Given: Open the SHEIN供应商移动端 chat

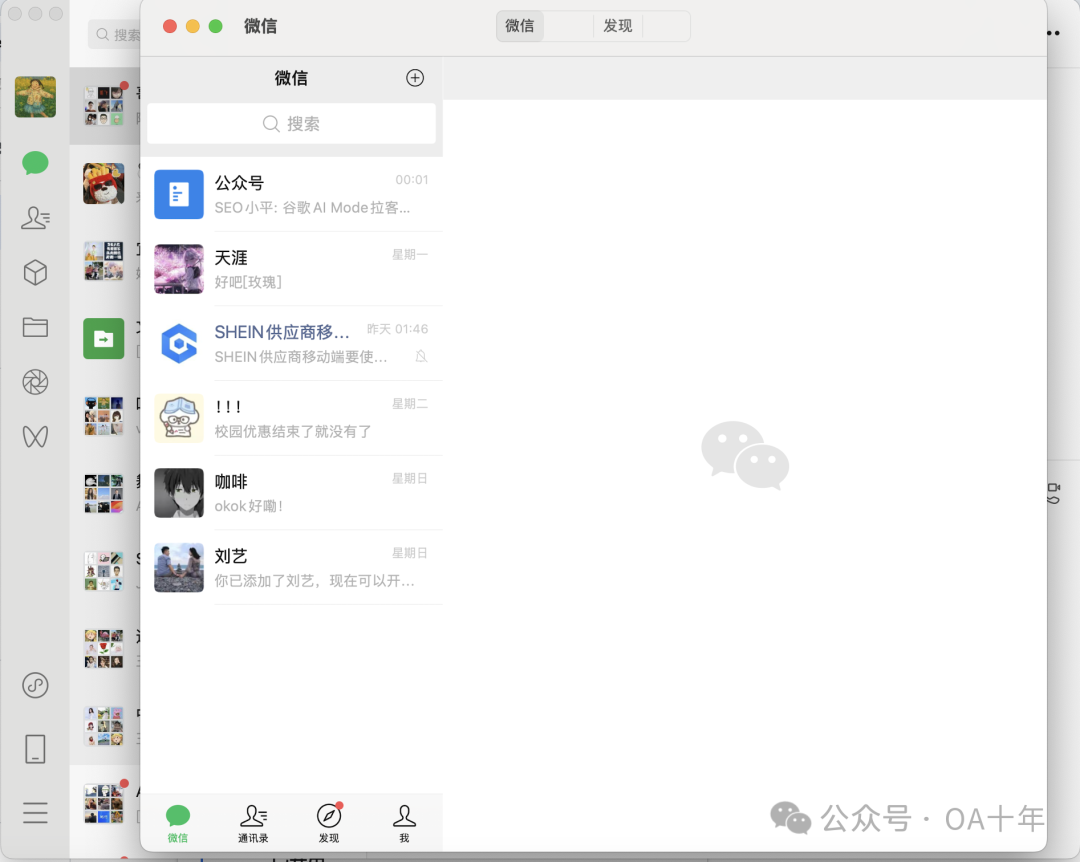Looking at the screenshot, I should [291, 343].
